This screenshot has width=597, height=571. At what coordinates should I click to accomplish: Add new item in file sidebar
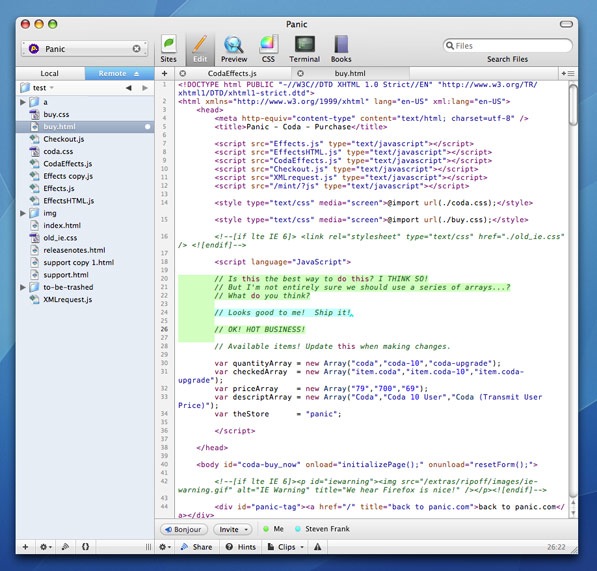tap(25, 547)
